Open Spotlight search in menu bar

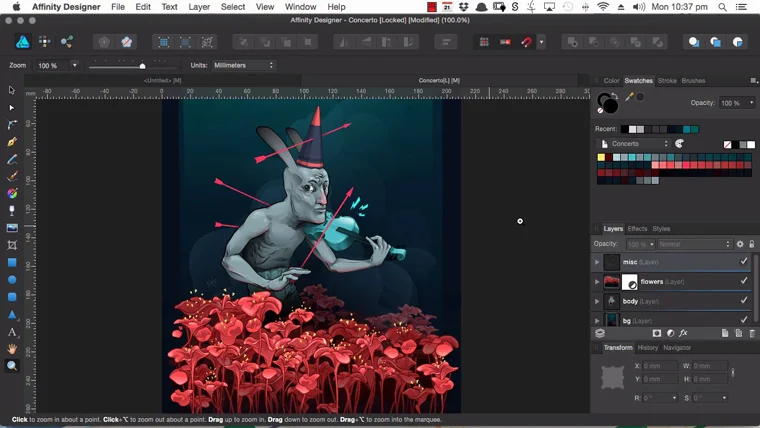tap(722, 7)
